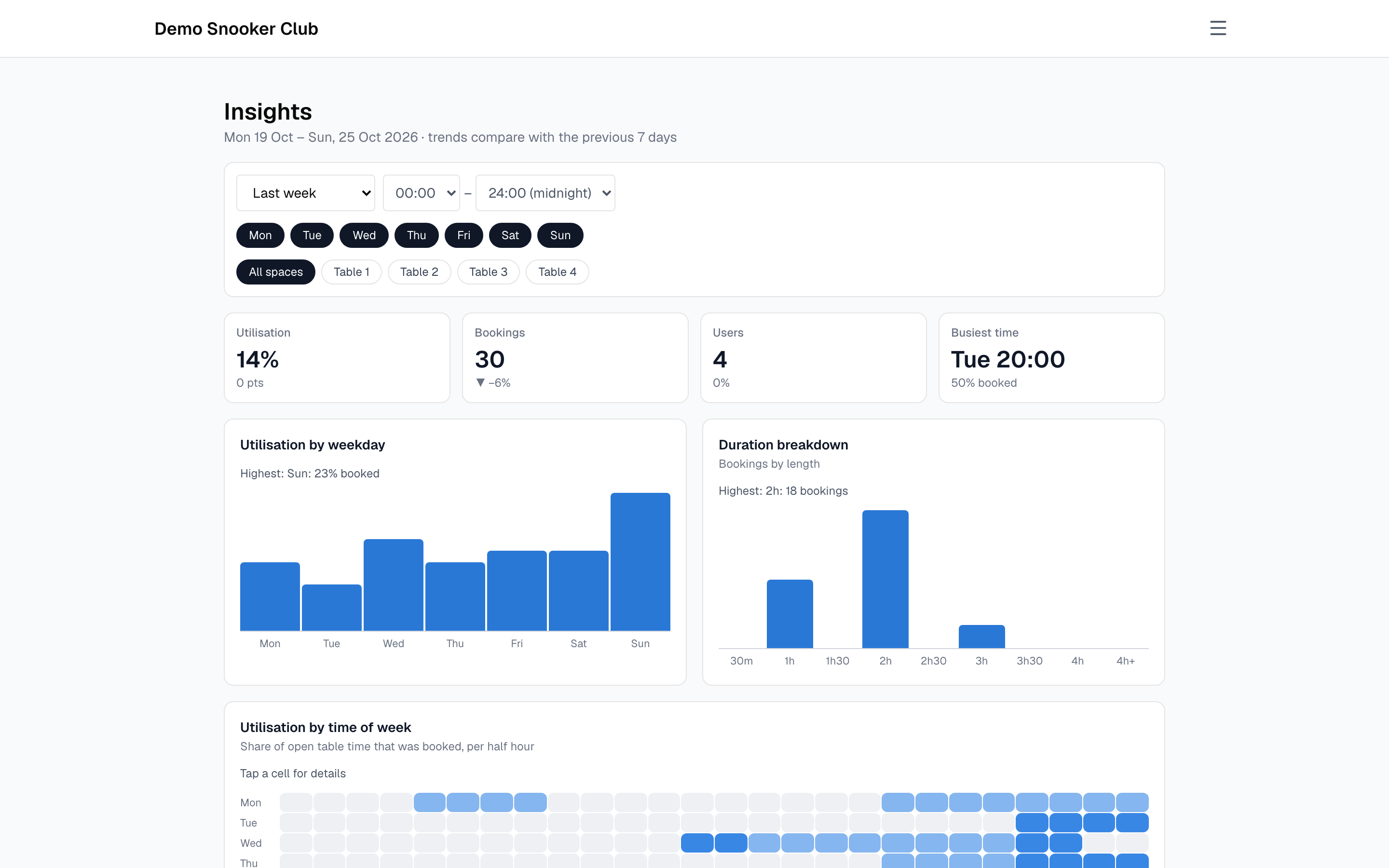Click the 'Highest: Sun: 23% booked' text
This screenshot has height=868, width=1389.
click(x=309, y=474)
